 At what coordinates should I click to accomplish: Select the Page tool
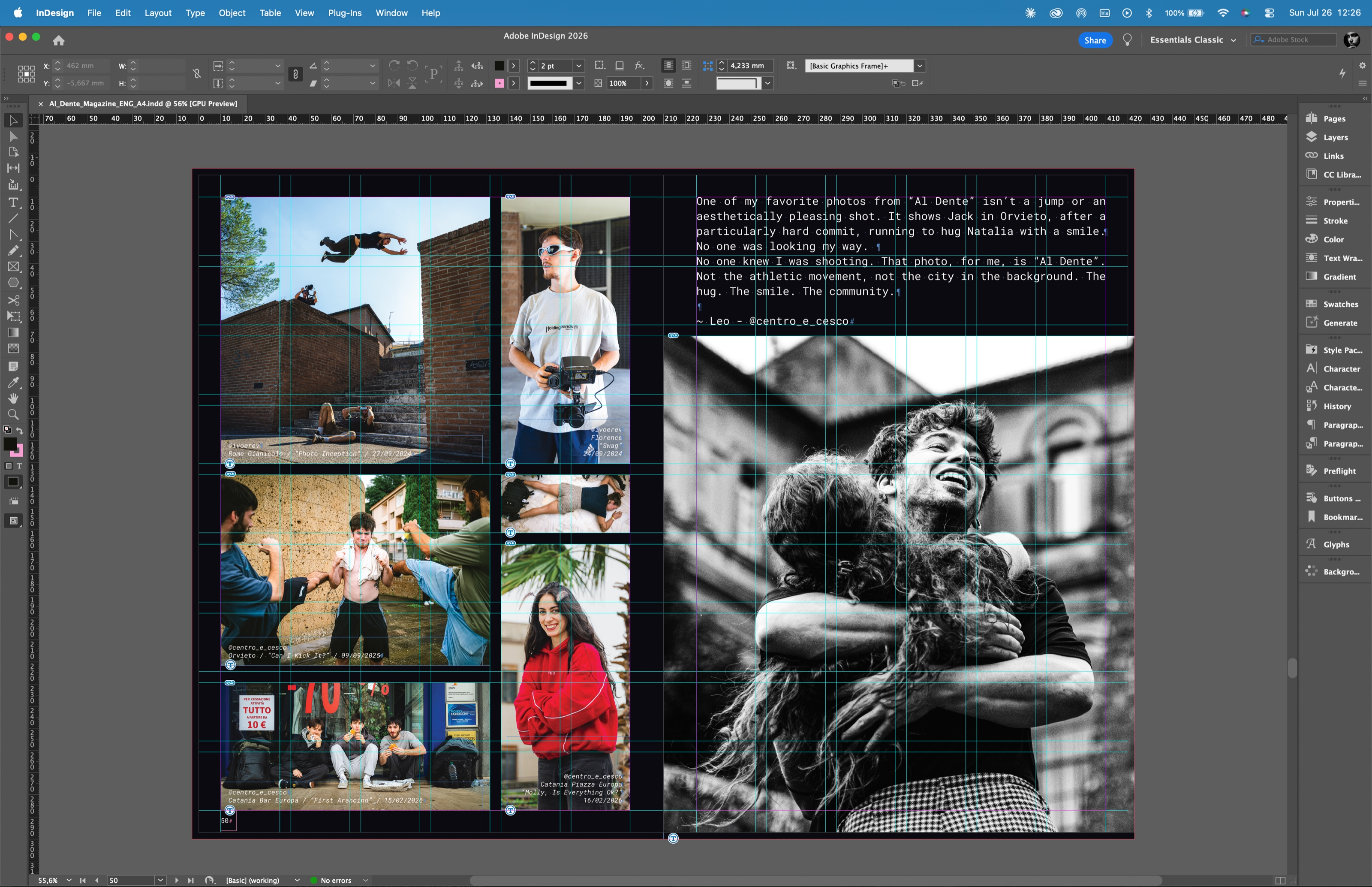13,152
